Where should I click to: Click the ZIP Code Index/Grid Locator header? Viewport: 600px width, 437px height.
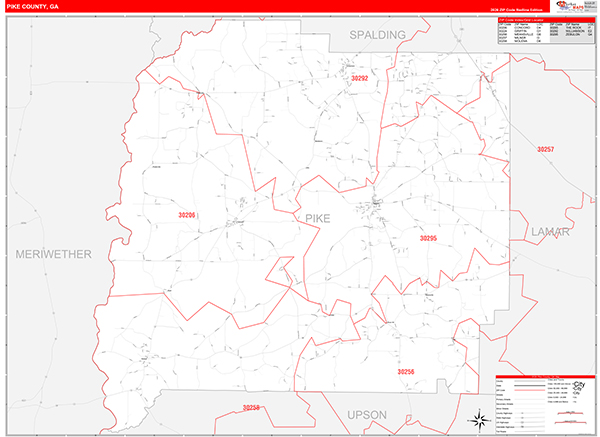point(546,20)
